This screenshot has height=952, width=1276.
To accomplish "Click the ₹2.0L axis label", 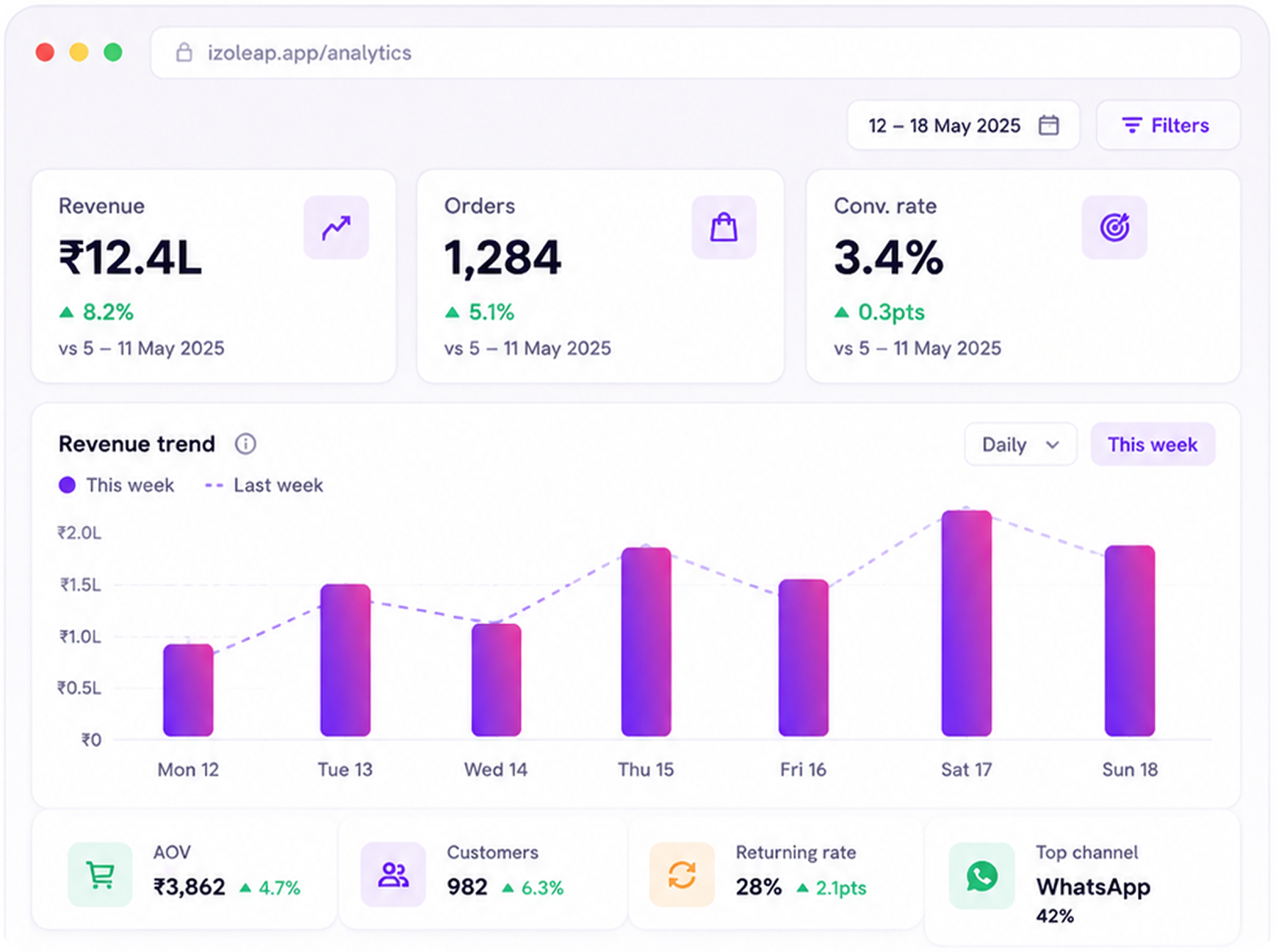I will tap(79, 533).
